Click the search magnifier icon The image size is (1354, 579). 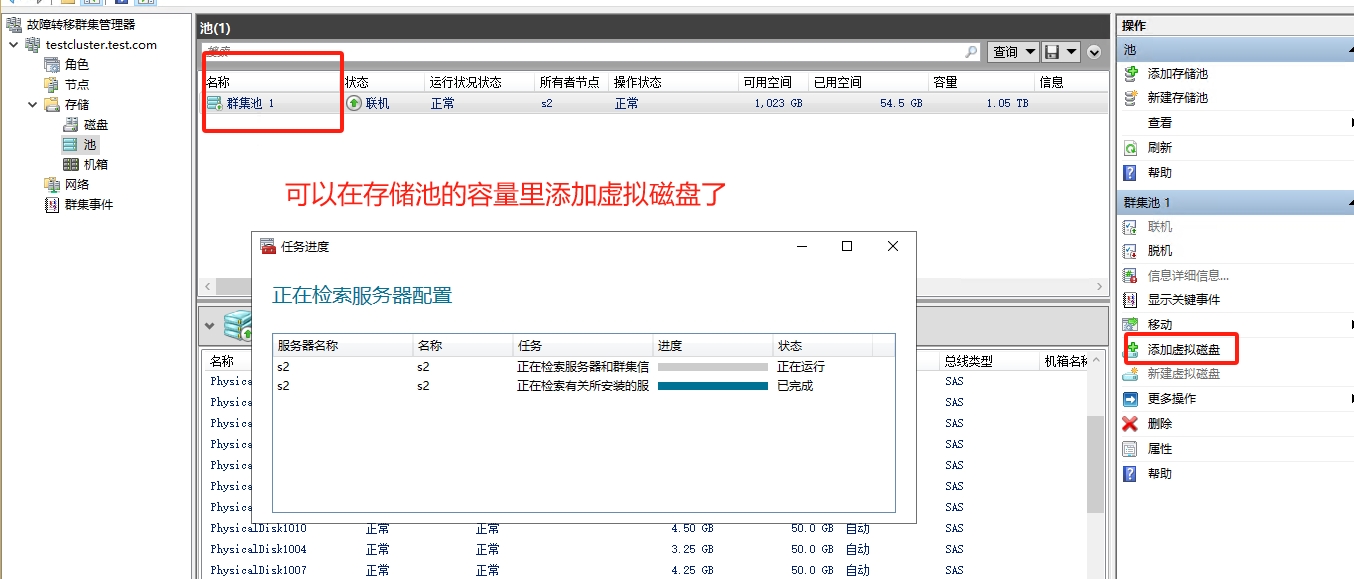click(971, 52)
